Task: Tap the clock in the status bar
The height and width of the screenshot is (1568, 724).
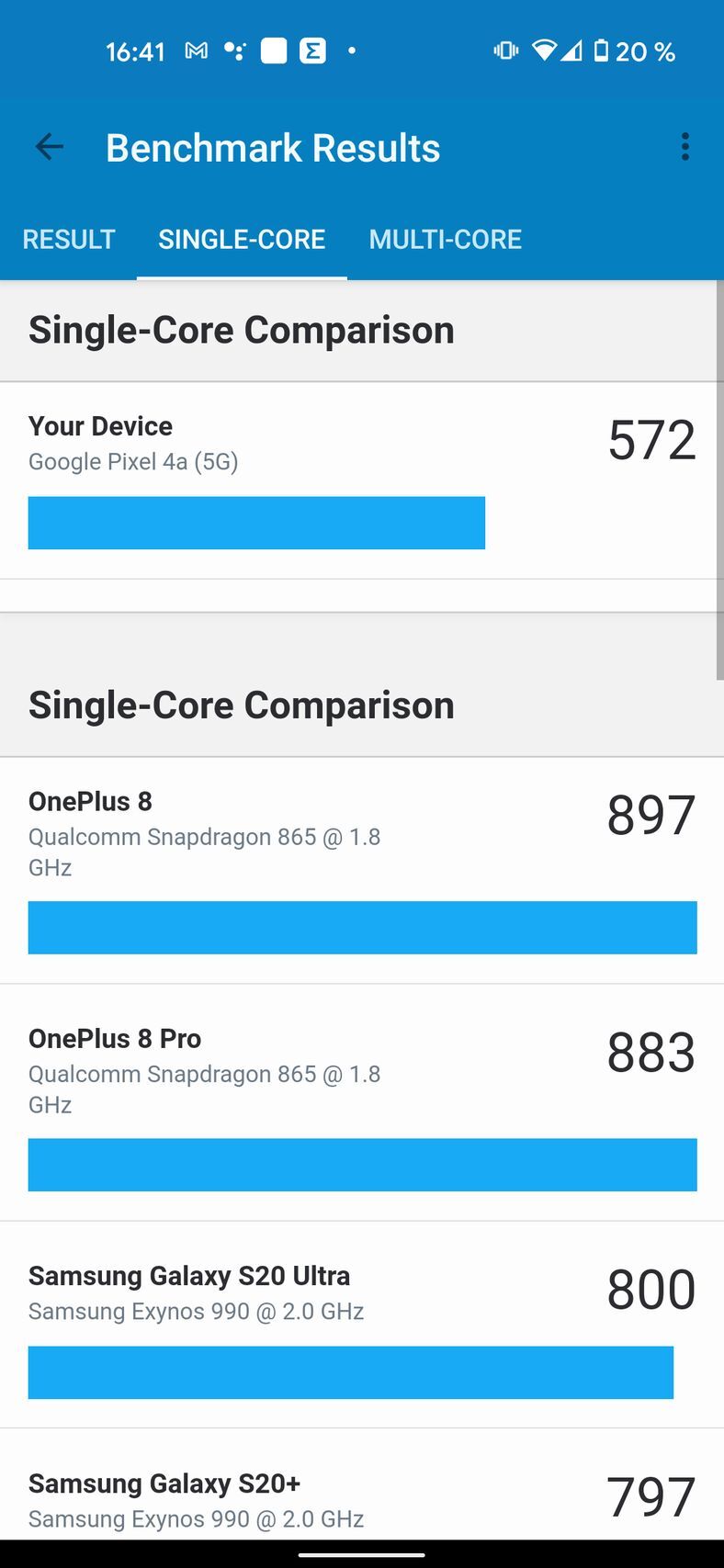Action: (135, 51)
